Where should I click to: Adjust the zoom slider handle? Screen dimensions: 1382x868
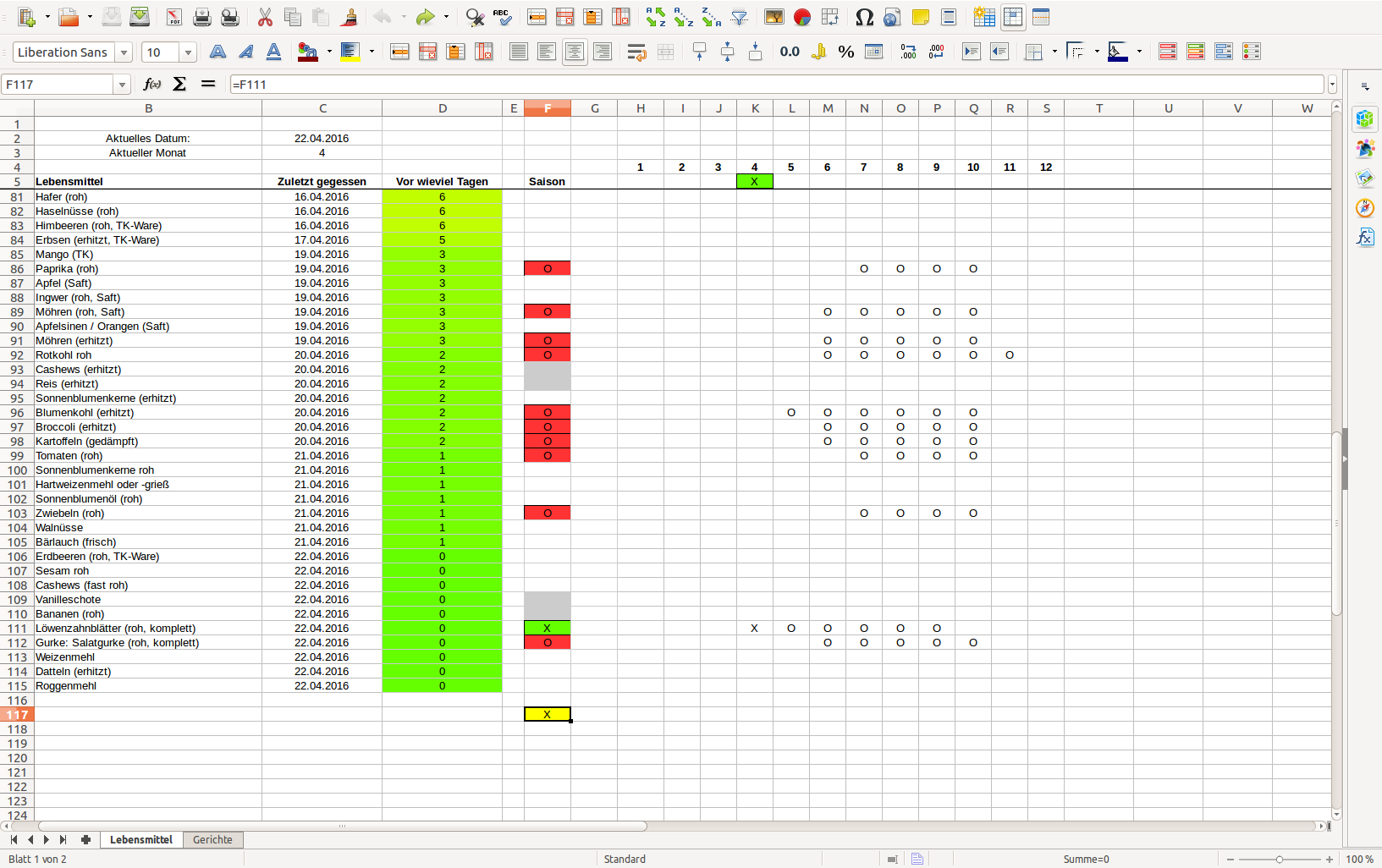pos(1280,859)
